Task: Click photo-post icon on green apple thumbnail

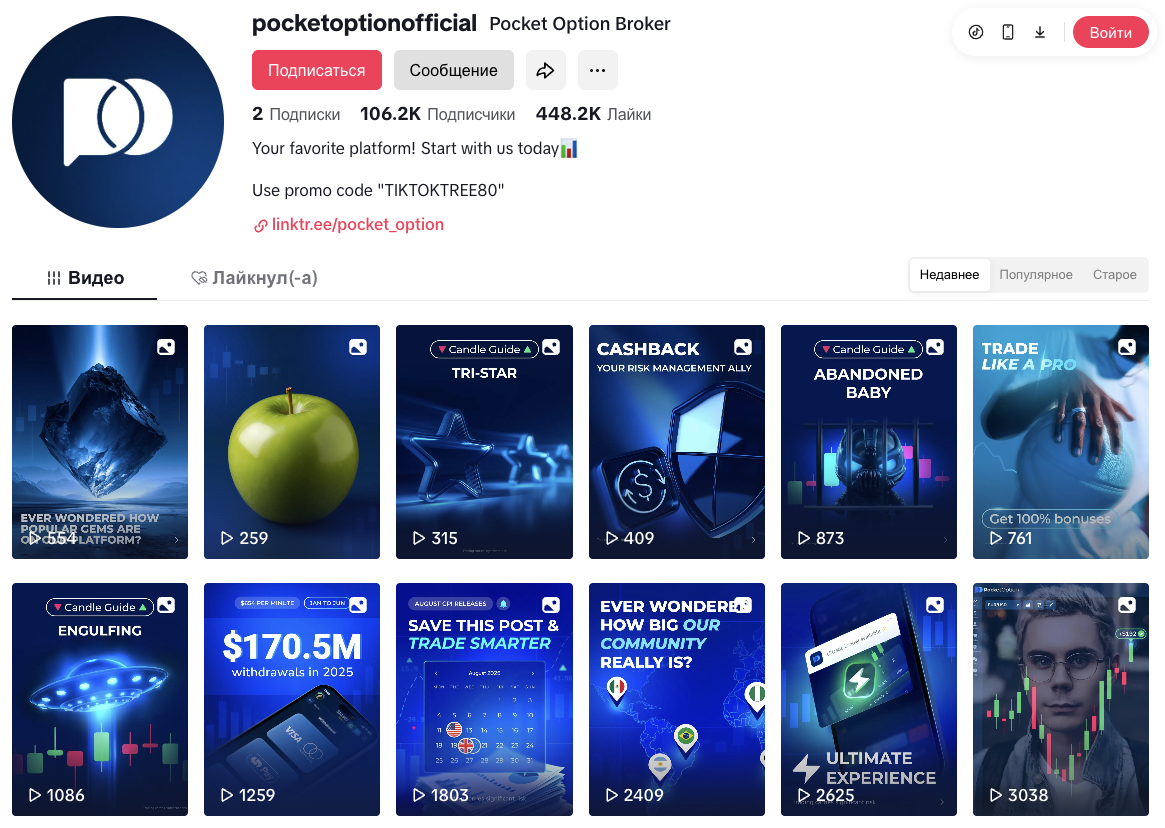Action: coord(358,347)
